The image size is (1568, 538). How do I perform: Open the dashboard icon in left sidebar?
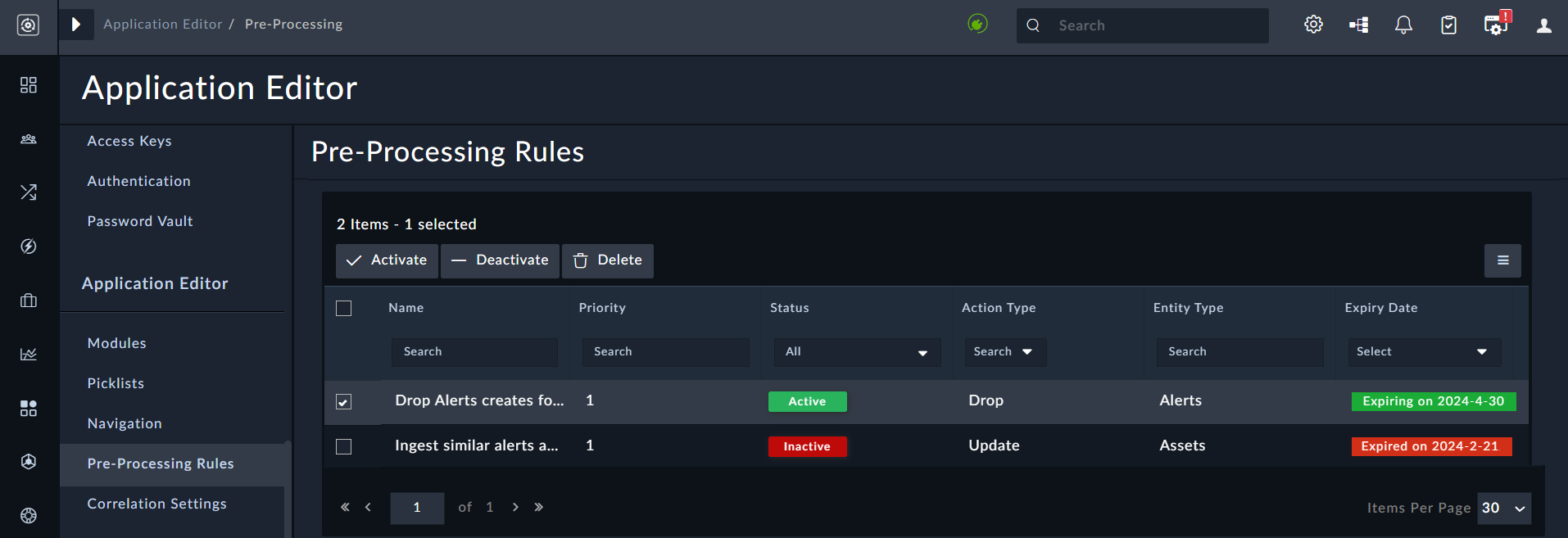[x=29, y=85]
